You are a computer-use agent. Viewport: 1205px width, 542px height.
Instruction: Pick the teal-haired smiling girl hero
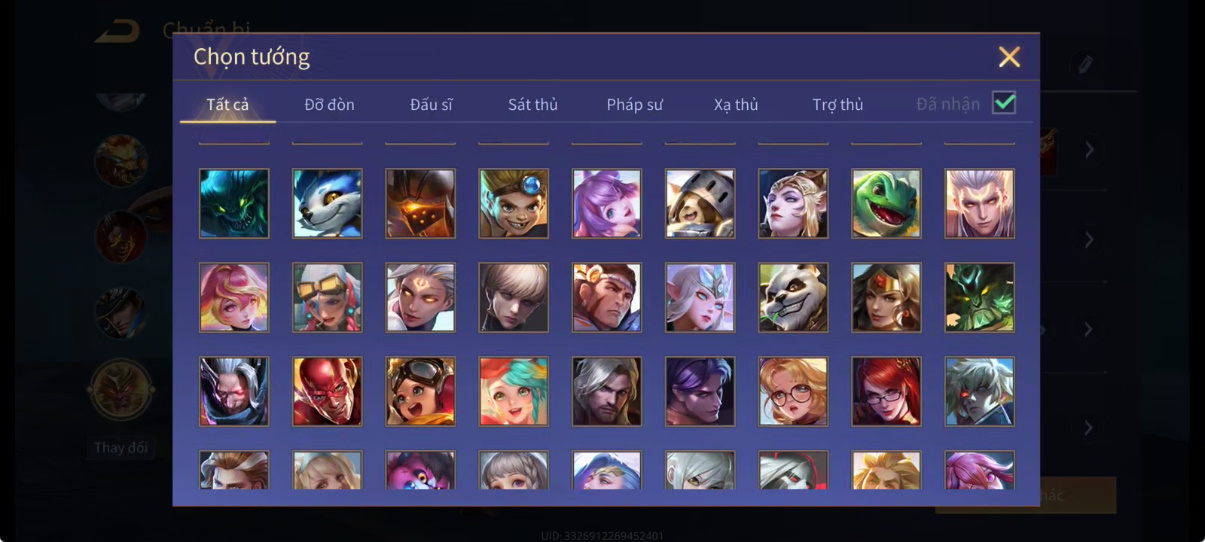(x=513, y=391)
